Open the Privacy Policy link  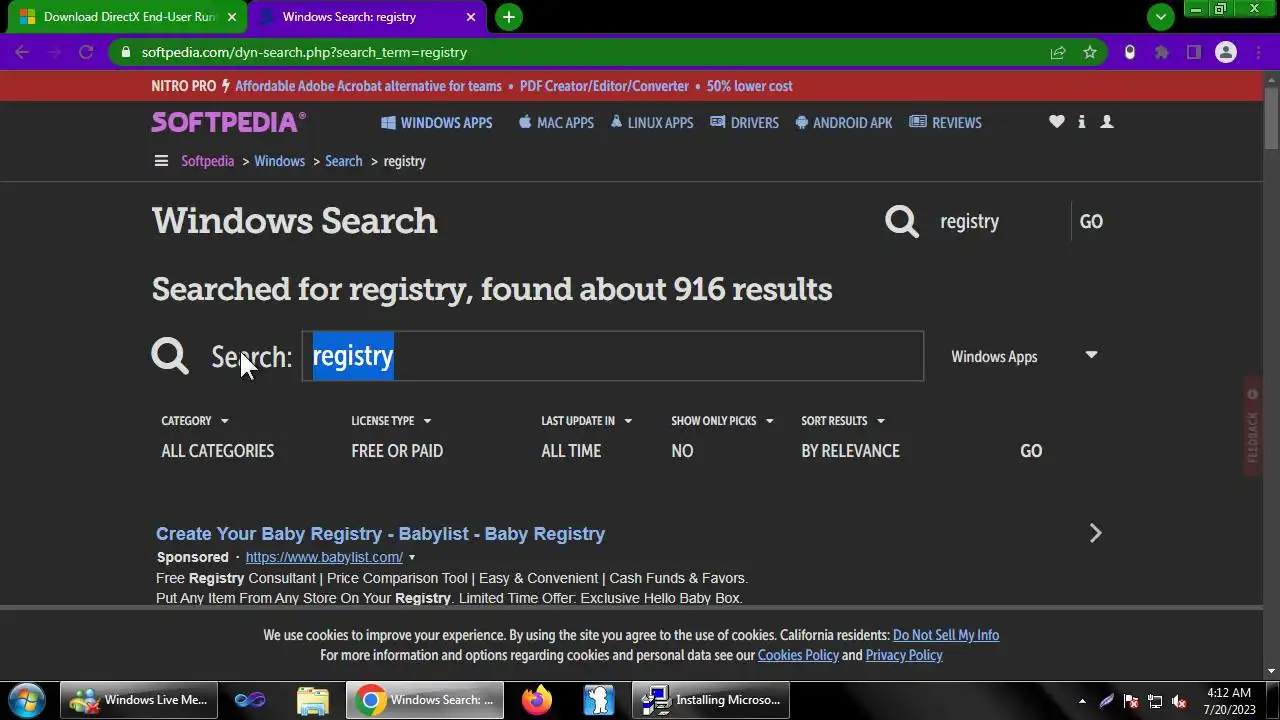click(904, 655)
